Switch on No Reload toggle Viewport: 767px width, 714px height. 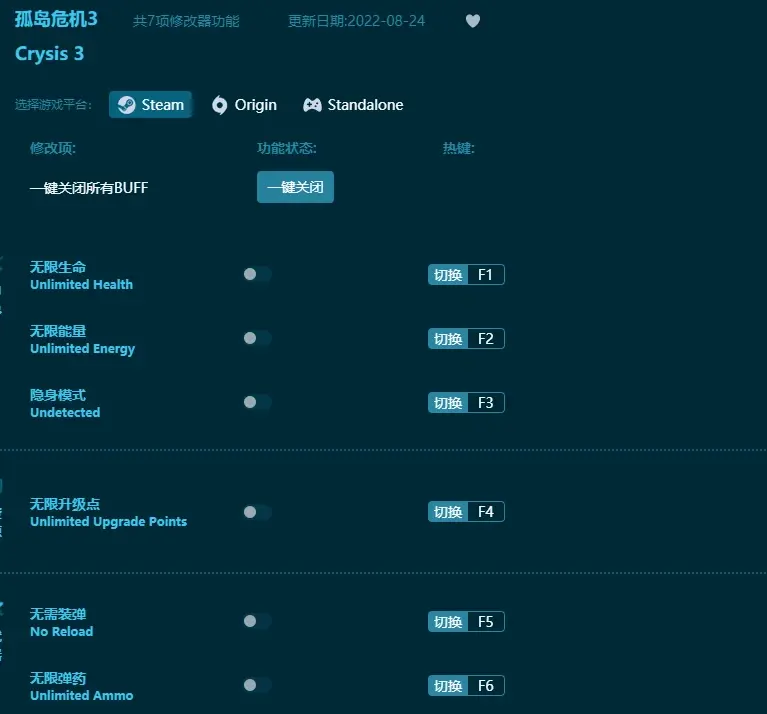tap(256, 622)
